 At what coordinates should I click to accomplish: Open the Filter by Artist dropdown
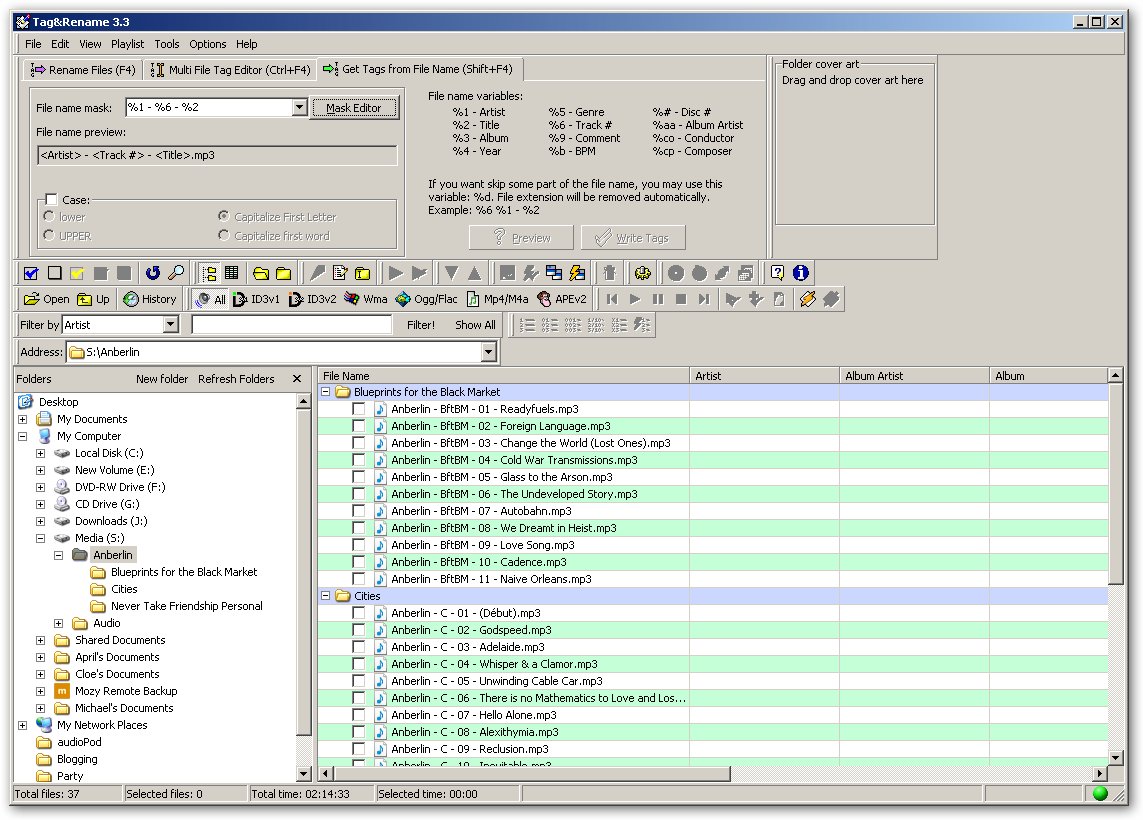click(171, 325)
